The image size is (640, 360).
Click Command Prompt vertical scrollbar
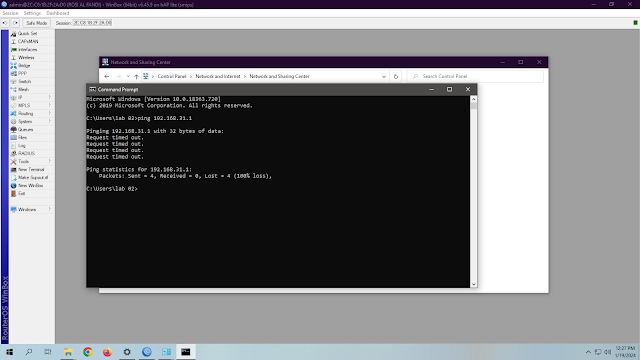pyautogui.click(x=473, y=192)
